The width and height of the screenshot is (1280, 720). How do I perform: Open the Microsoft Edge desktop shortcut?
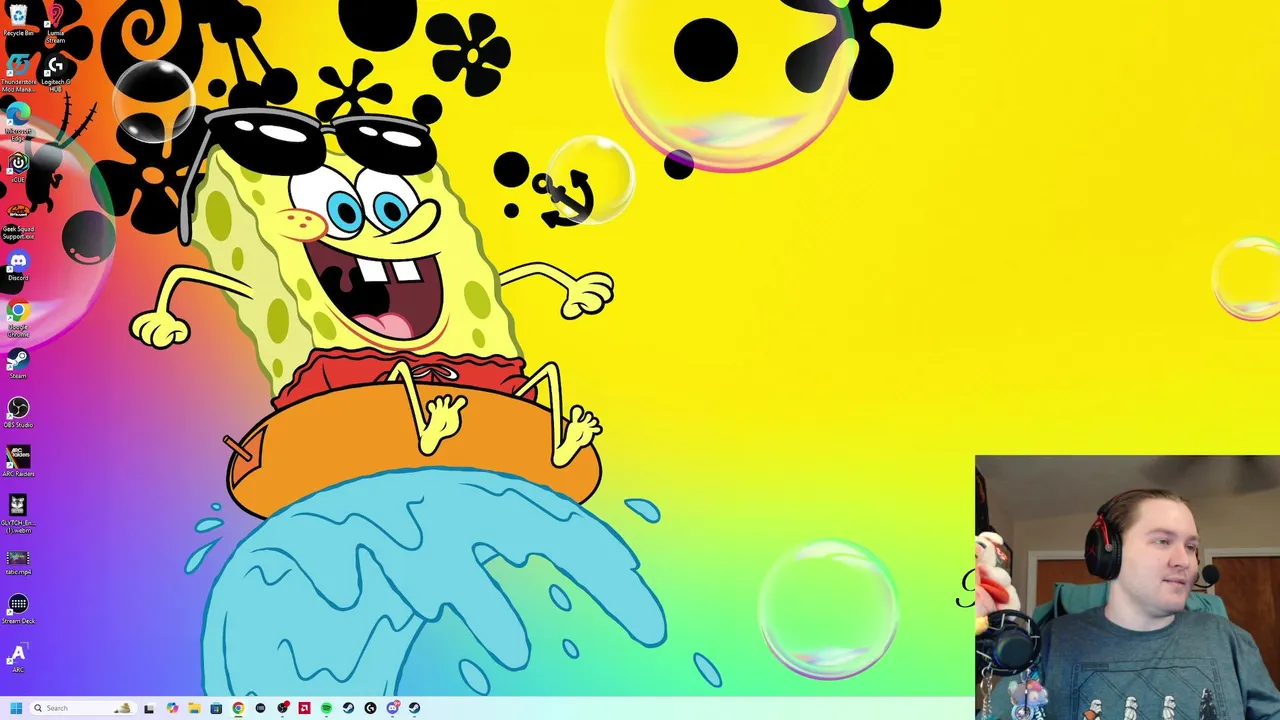point(18,120)
